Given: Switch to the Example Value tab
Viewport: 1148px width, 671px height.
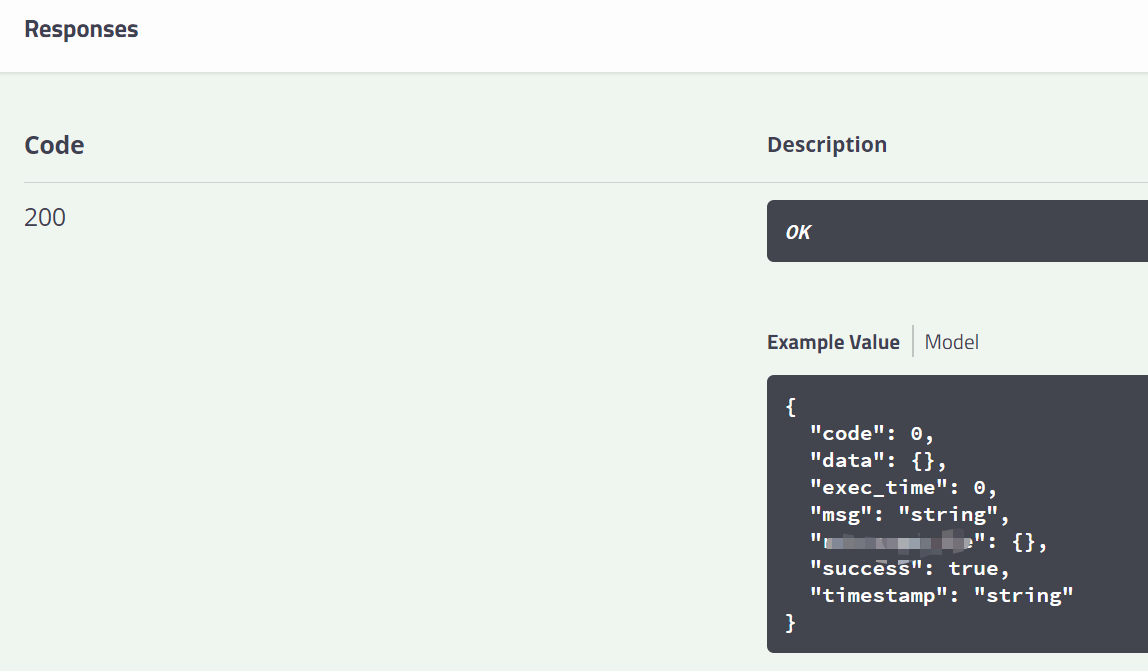Looking at the screenshot, I should pyautogui.click(x=833, y=342).
